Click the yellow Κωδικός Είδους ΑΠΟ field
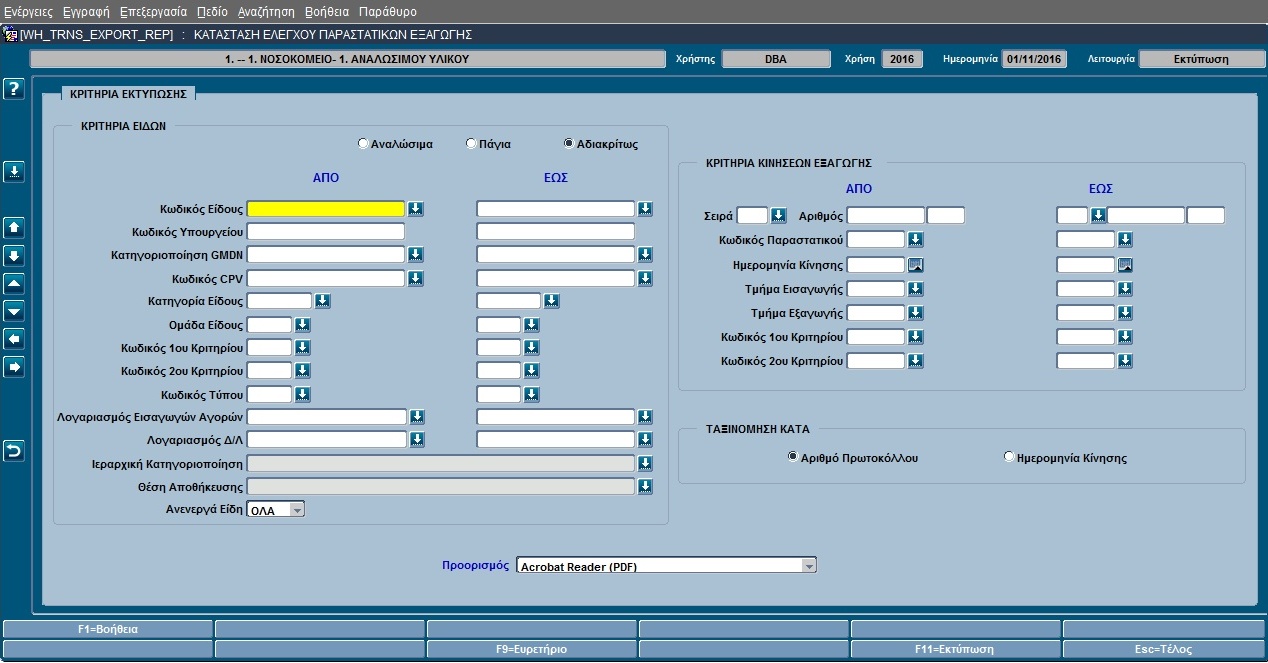The width and height of the screenshot is (1268, 663). pyautogui.click(x=326, y=209)
